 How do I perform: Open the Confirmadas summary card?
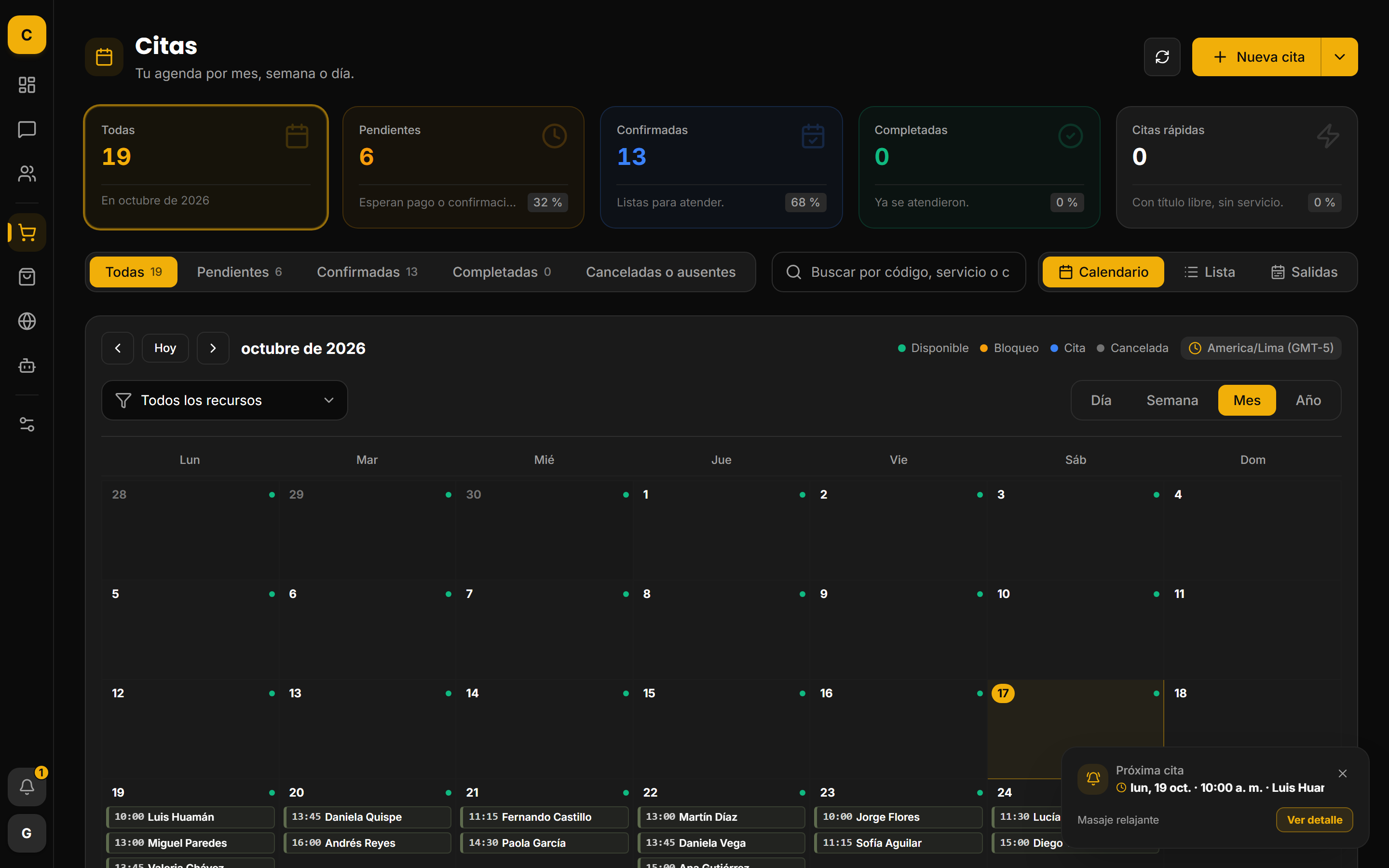tap(721, 167)
